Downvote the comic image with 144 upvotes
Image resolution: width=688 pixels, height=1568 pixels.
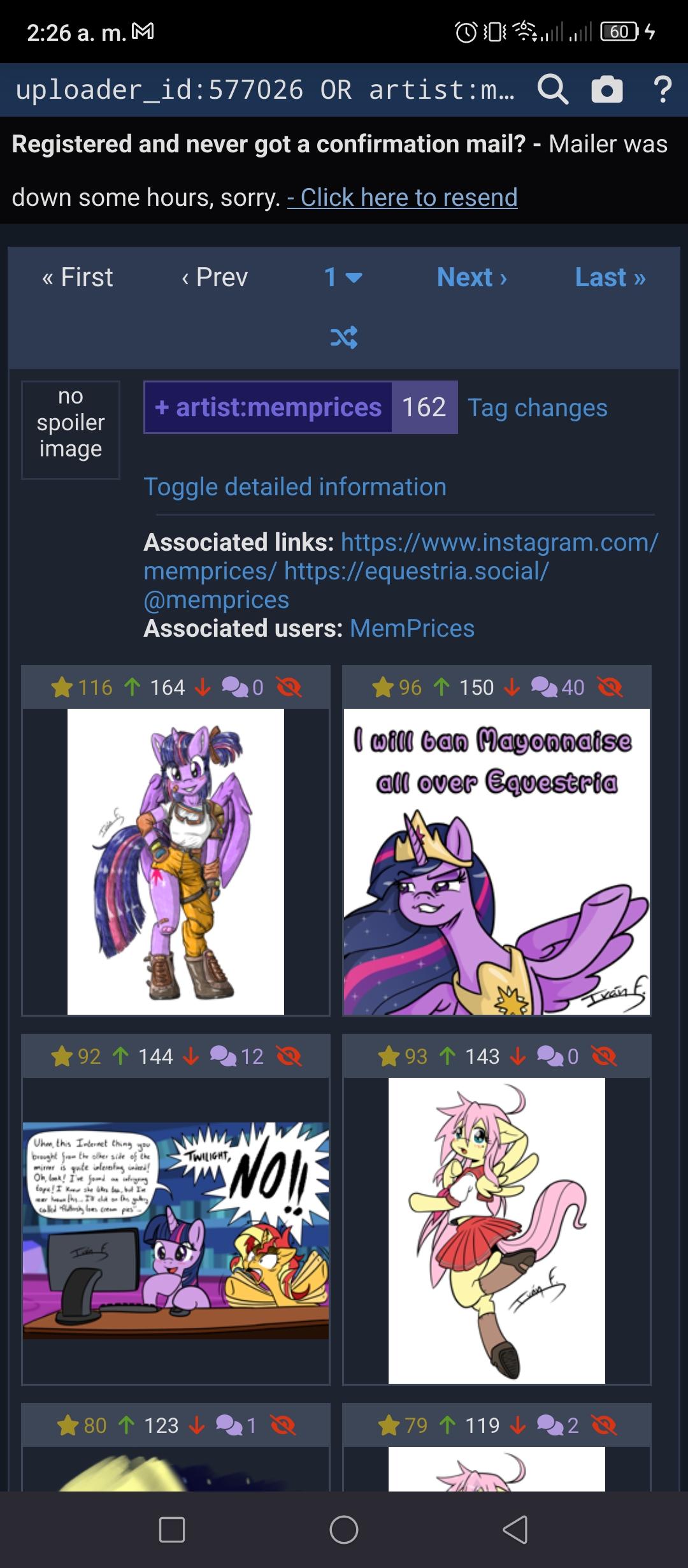pyautogui.click(x=190, y=1056)
